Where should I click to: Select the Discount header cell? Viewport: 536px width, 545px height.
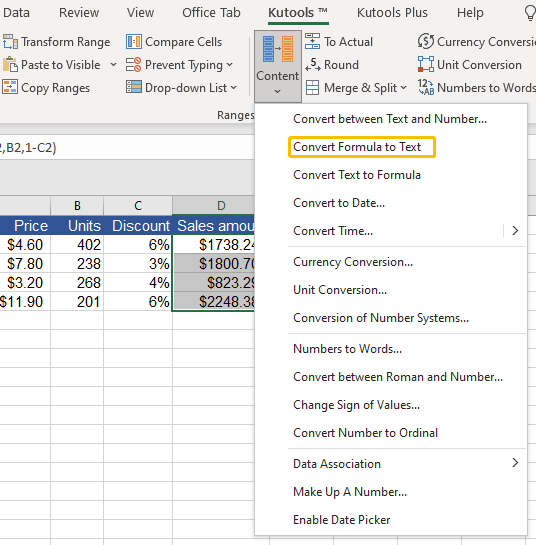pos(138,226)
